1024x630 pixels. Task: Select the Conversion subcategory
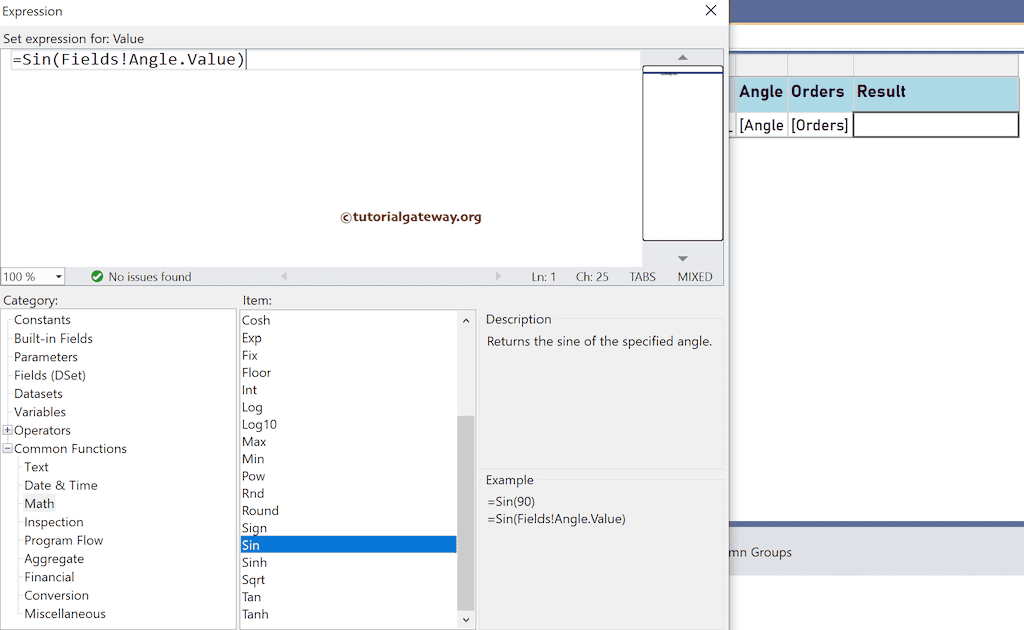click(x=56, y=595)
